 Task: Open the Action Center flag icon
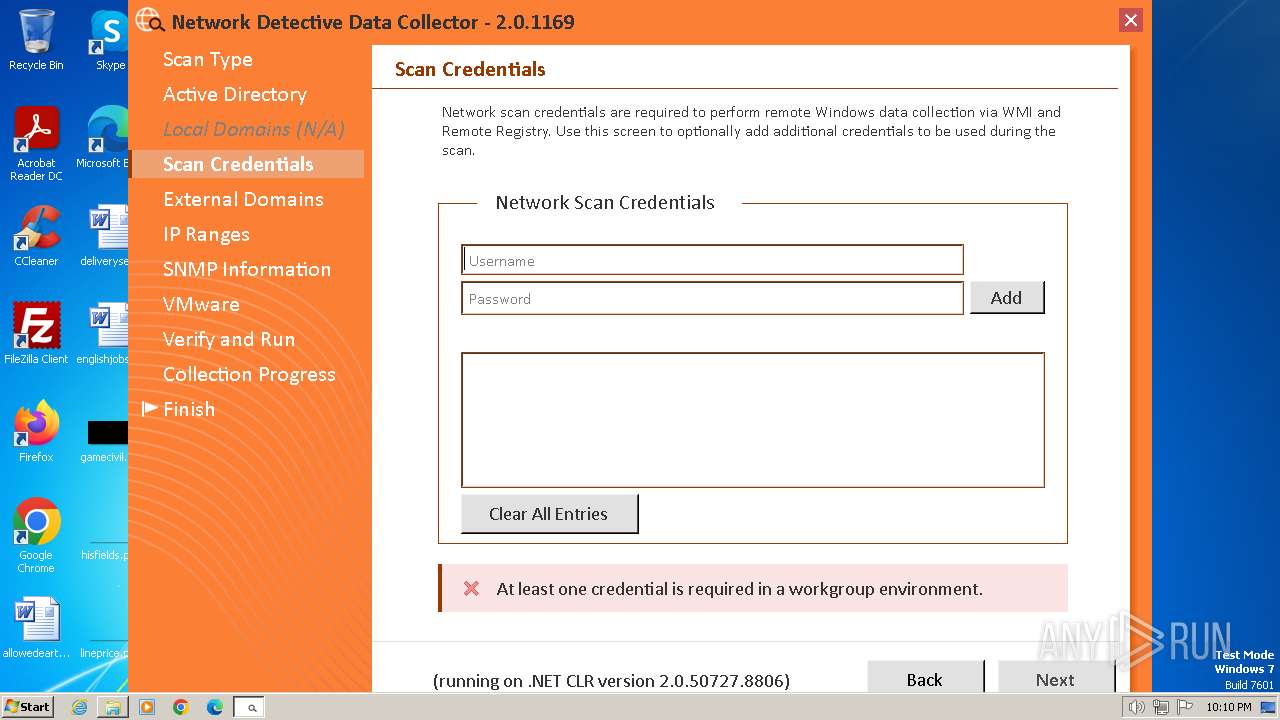[x=1184, y=707]
